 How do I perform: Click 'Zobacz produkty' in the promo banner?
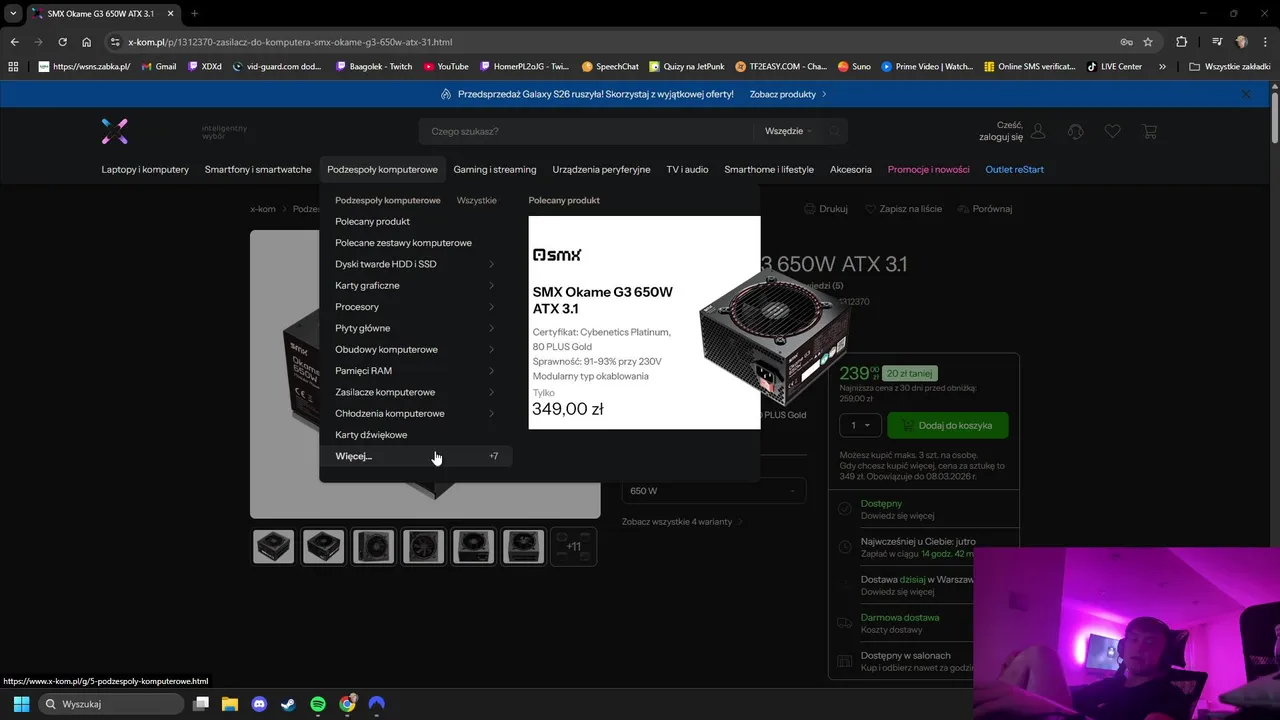(788, 94)
